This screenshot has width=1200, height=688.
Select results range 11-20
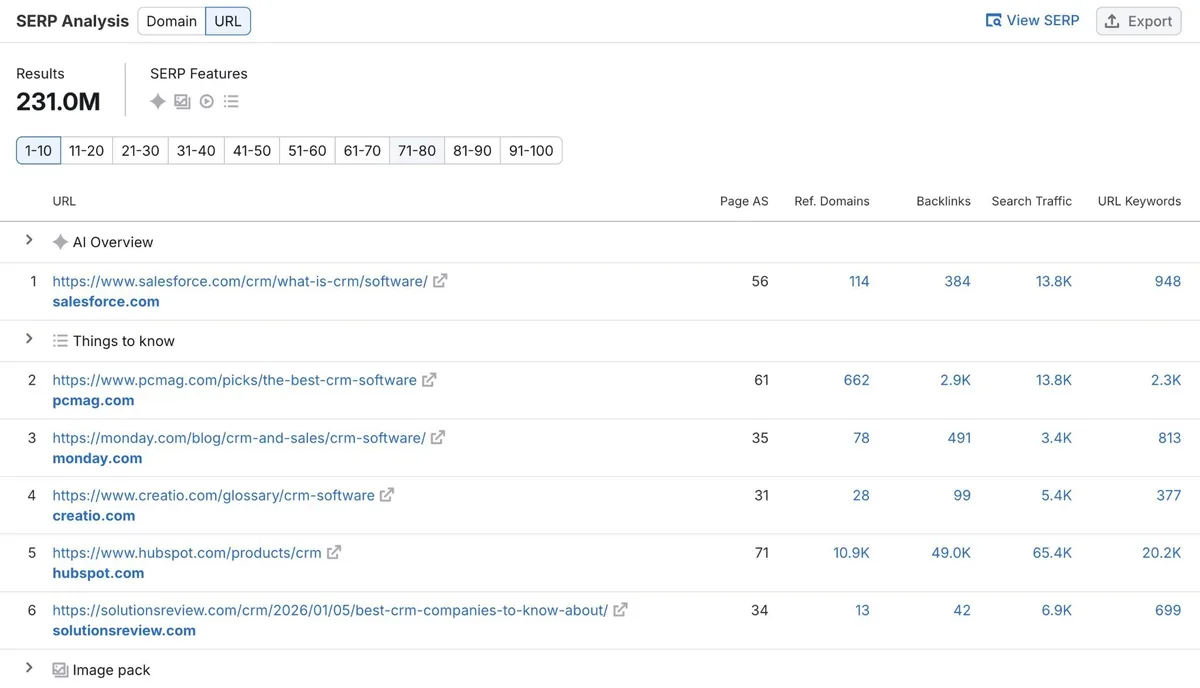point(86,150)
